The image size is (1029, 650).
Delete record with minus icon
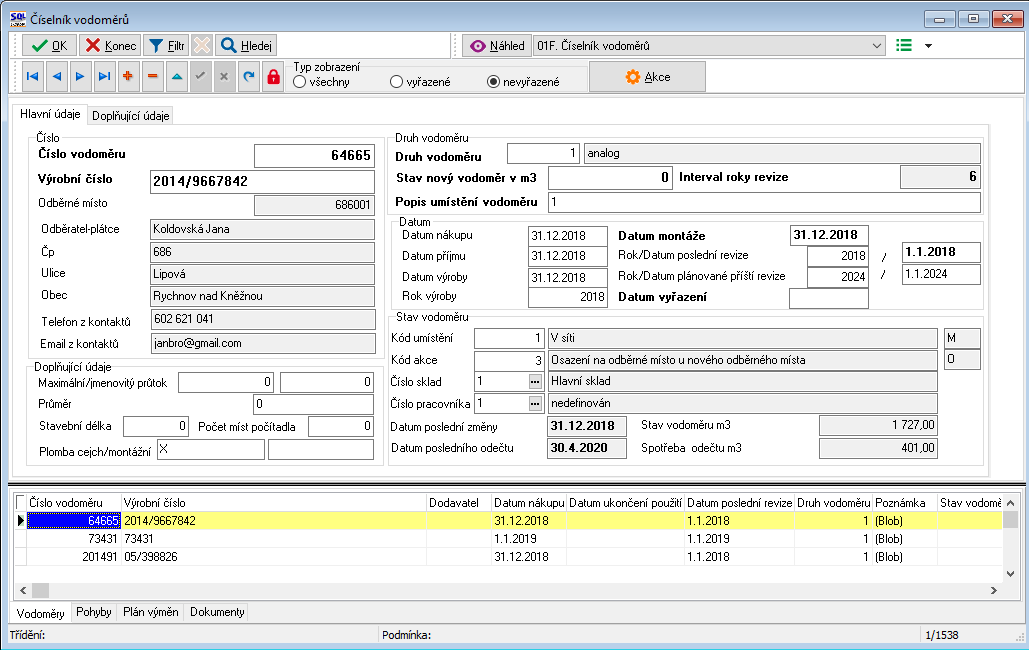tap(152, 77)
